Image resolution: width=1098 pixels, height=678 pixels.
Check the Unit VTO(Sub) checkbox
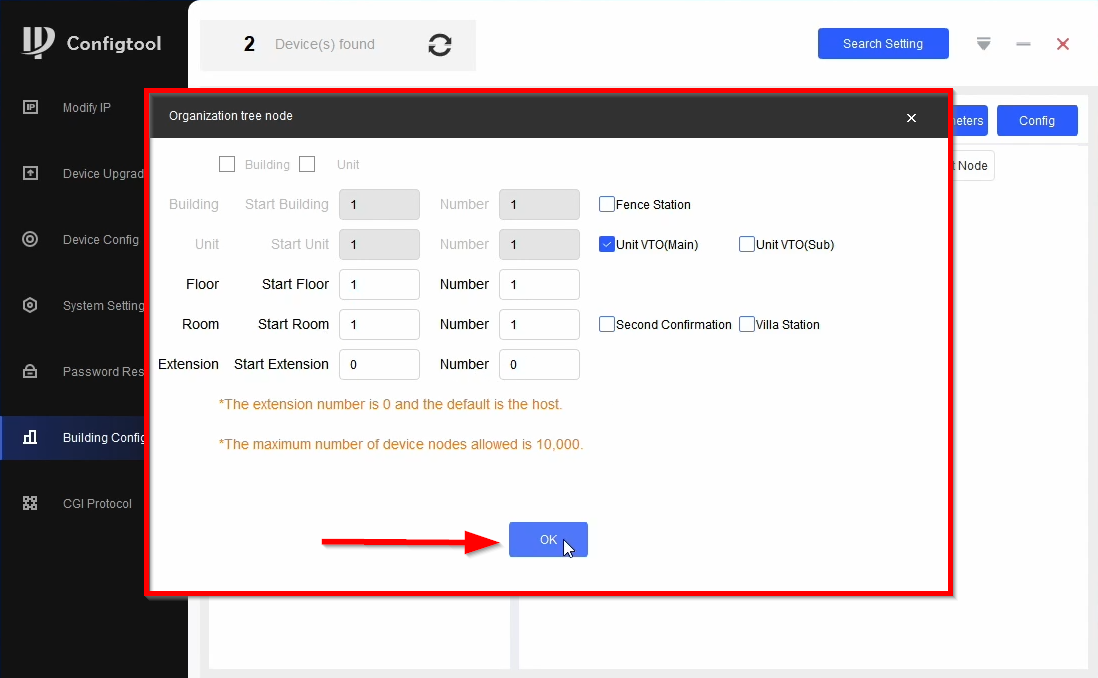point(746,244)
